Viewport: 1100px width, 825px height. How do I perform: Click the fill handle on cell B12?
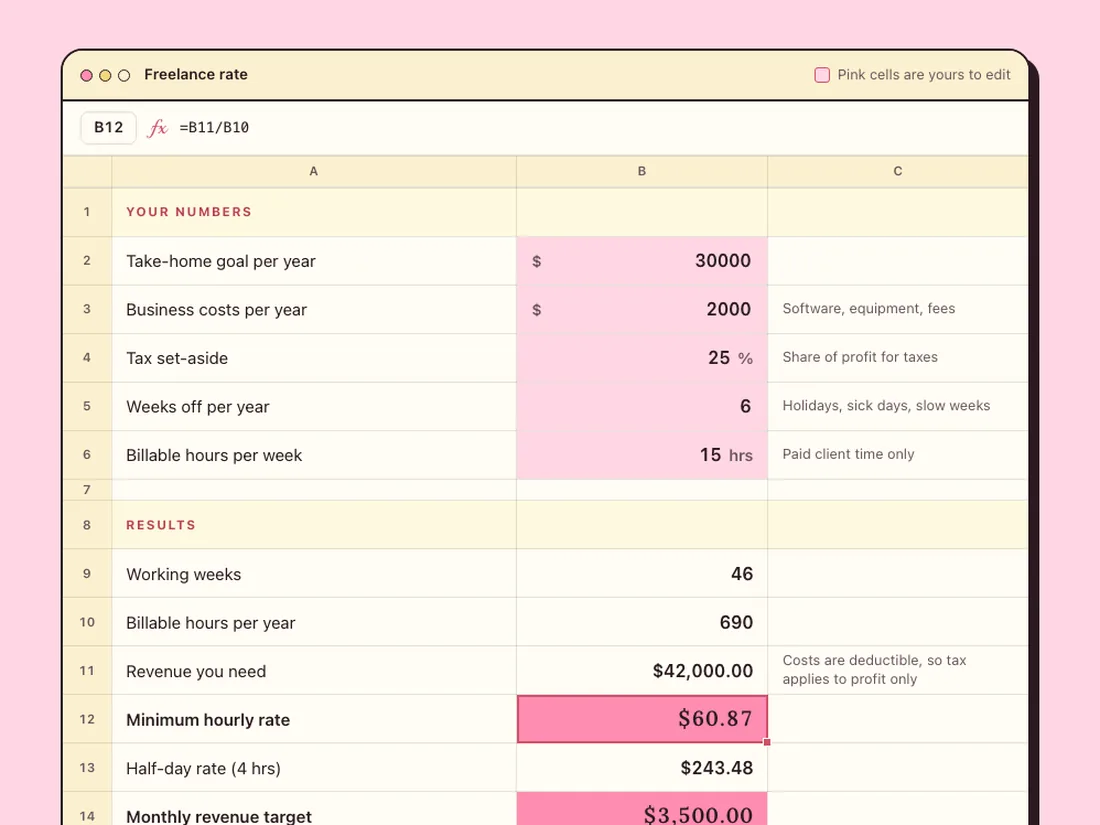(x=767, y=742)
